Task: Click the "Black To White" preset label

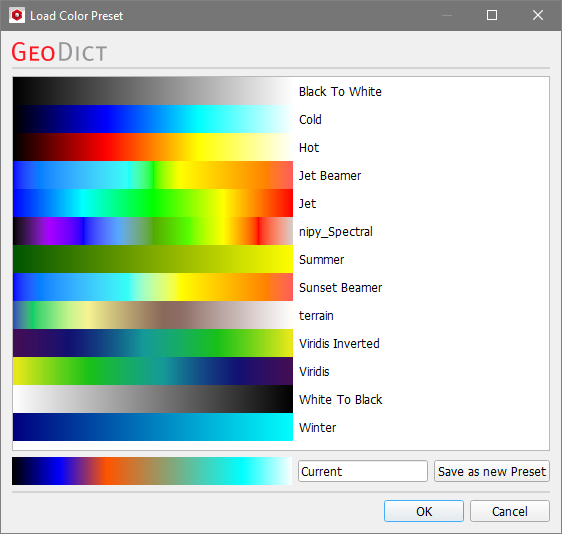Action: pyautogui.click(x=340, y=92)
